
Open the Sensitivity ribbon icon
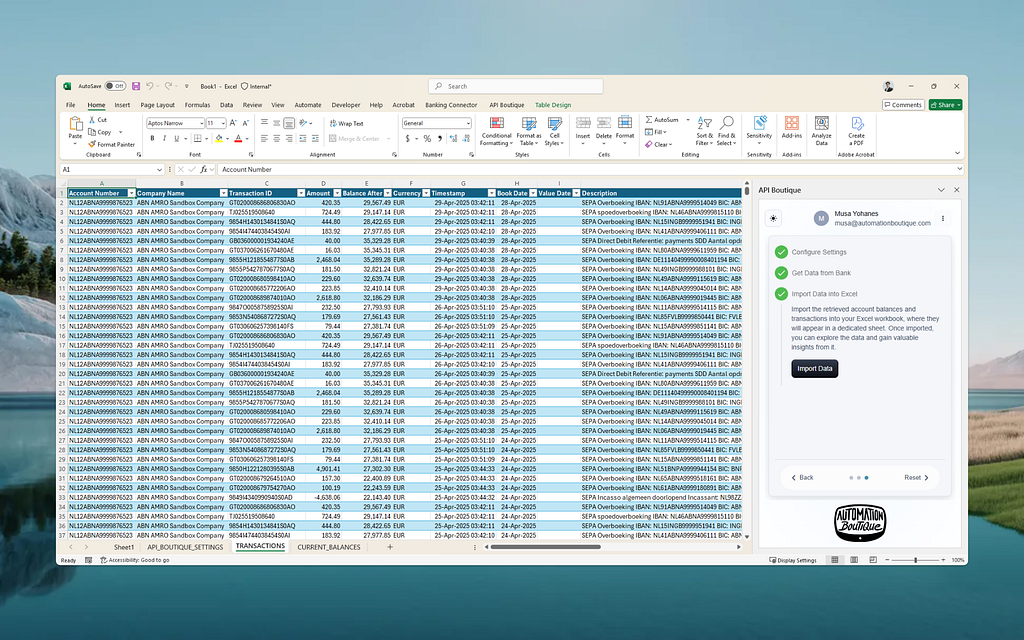coord(759,131)
